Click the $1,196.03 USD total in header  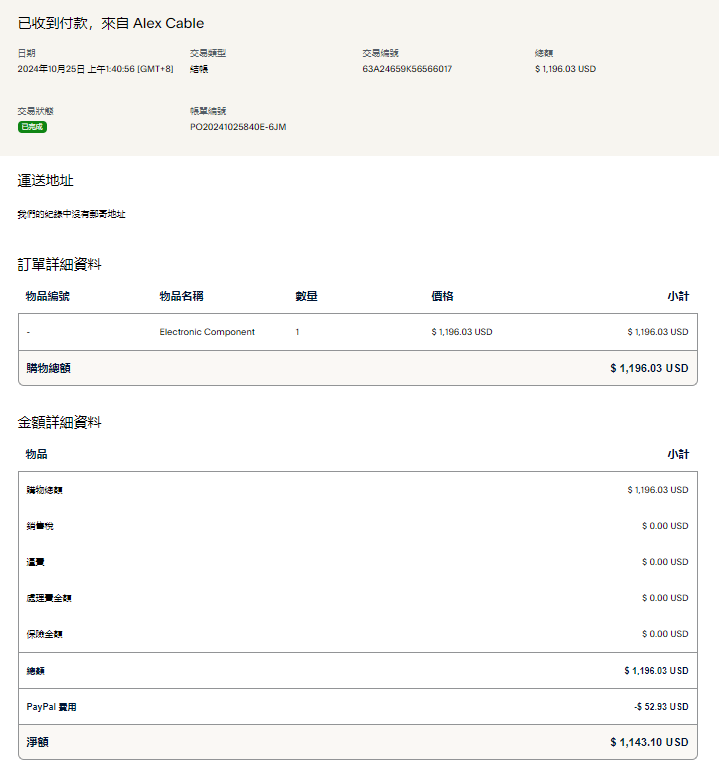coord(565,69)
